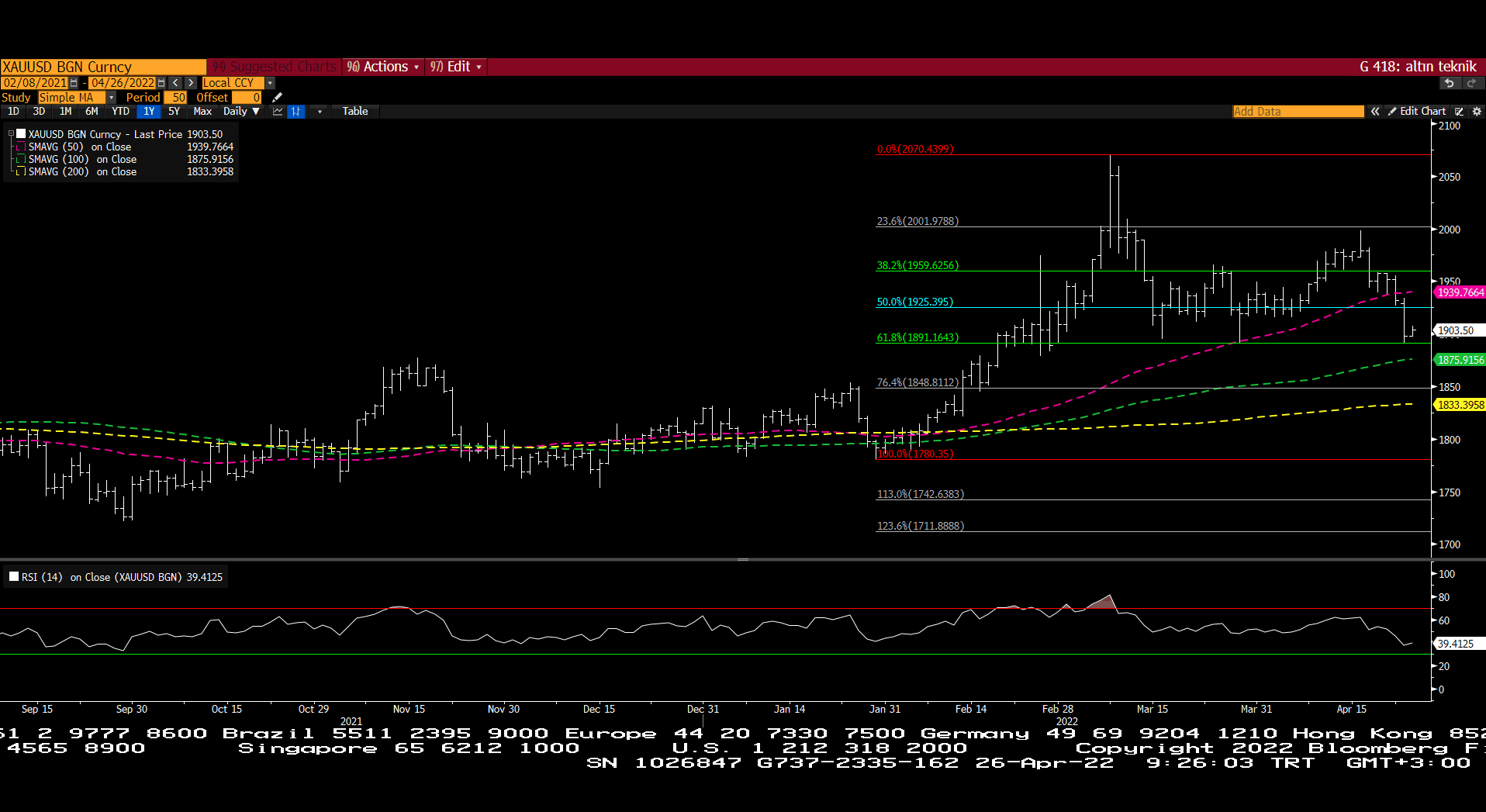Click the Period 50 input field
The image size is (1486, 812).
175,98
